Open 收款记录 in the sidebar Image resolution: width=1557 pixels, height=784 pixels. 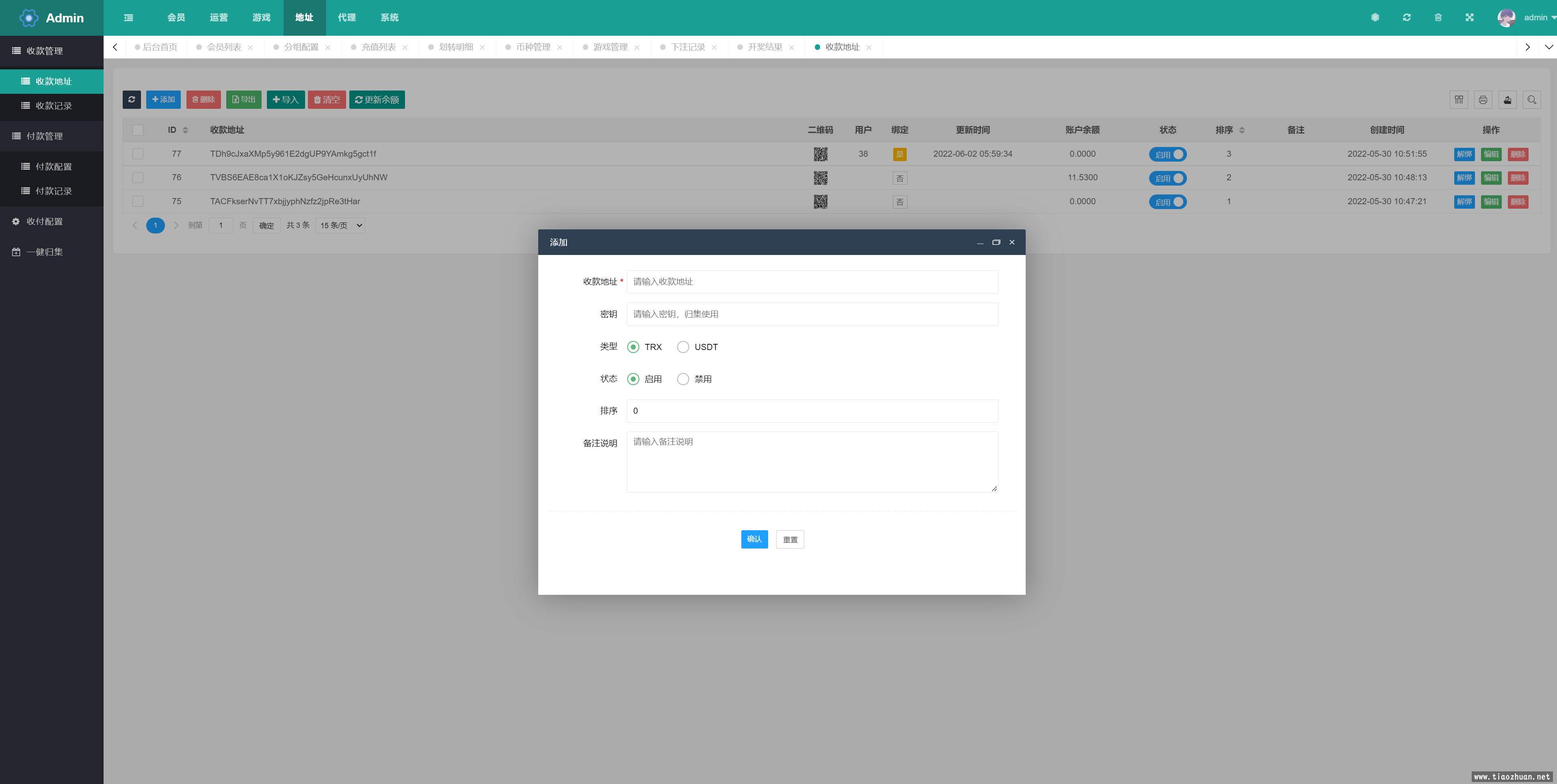[x=51, y=106]
